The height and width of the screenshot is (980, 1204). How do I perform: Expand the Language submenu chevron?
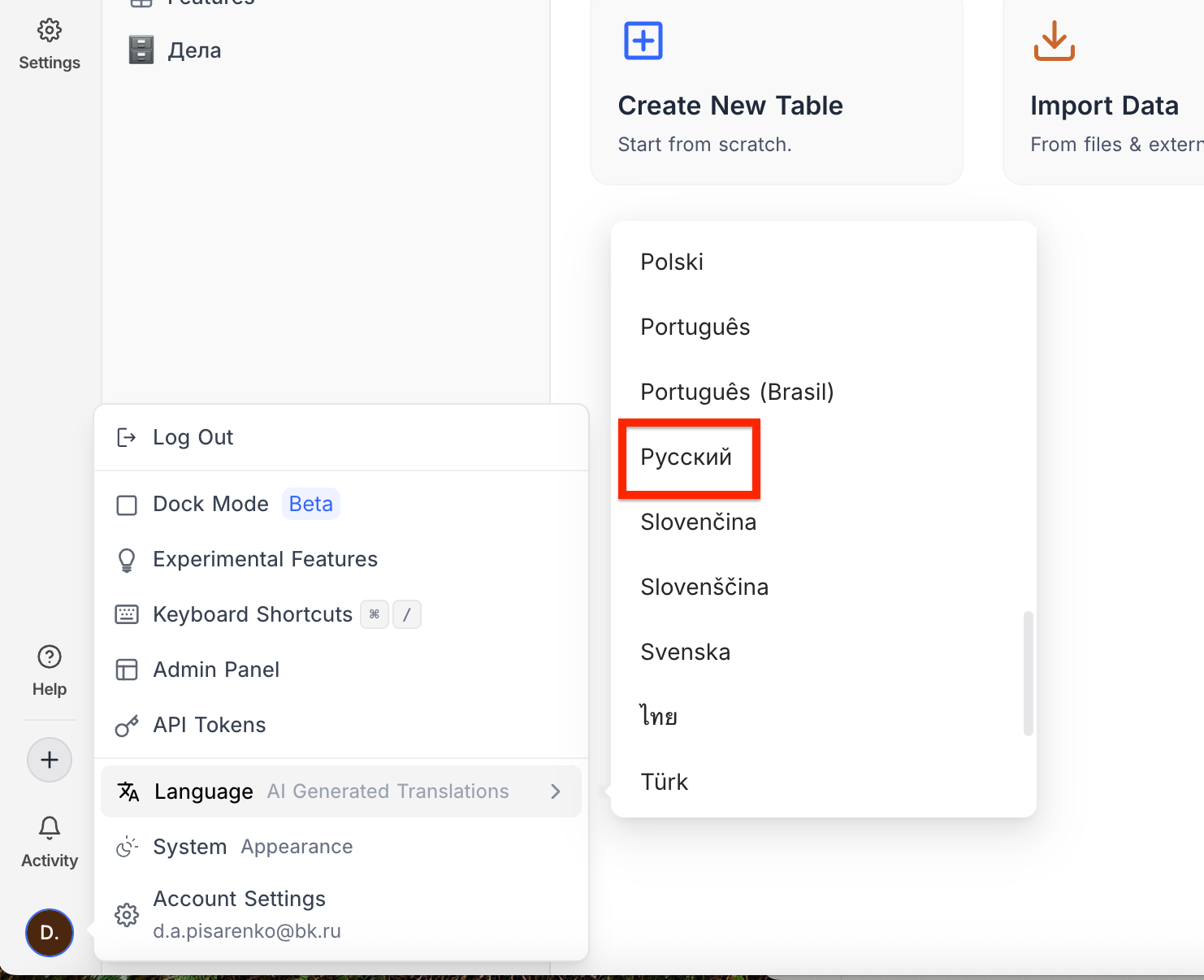coord(556,791)
